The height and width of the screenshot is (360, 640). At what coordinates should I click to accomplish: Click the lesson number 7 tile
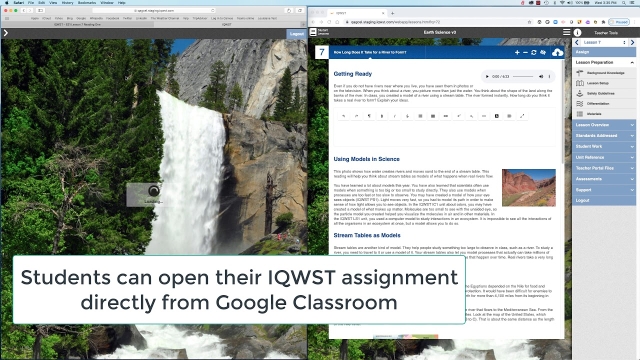[x=322, y=52]
